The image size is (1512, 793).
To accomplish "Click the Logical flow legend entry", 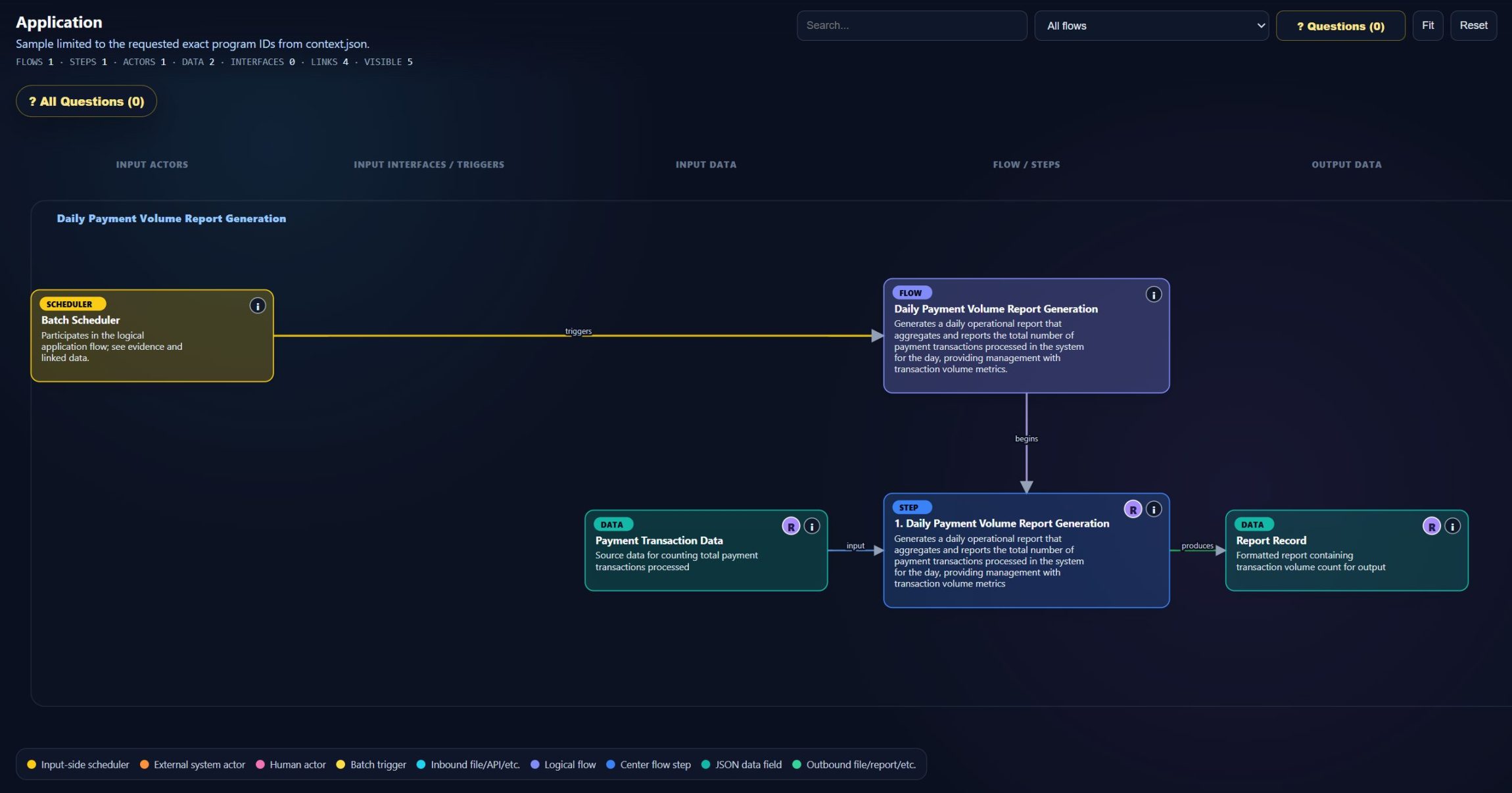I will coord(563,765).
